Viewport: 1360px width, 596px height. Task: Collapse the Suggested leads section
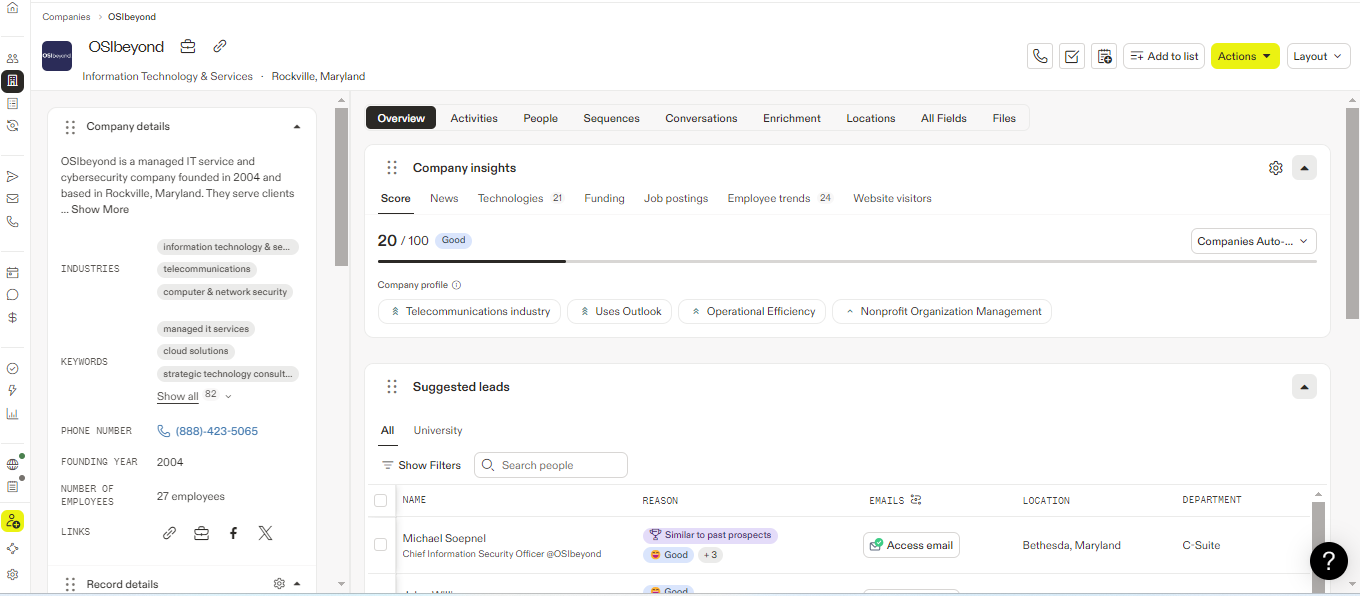point(1304,387)
